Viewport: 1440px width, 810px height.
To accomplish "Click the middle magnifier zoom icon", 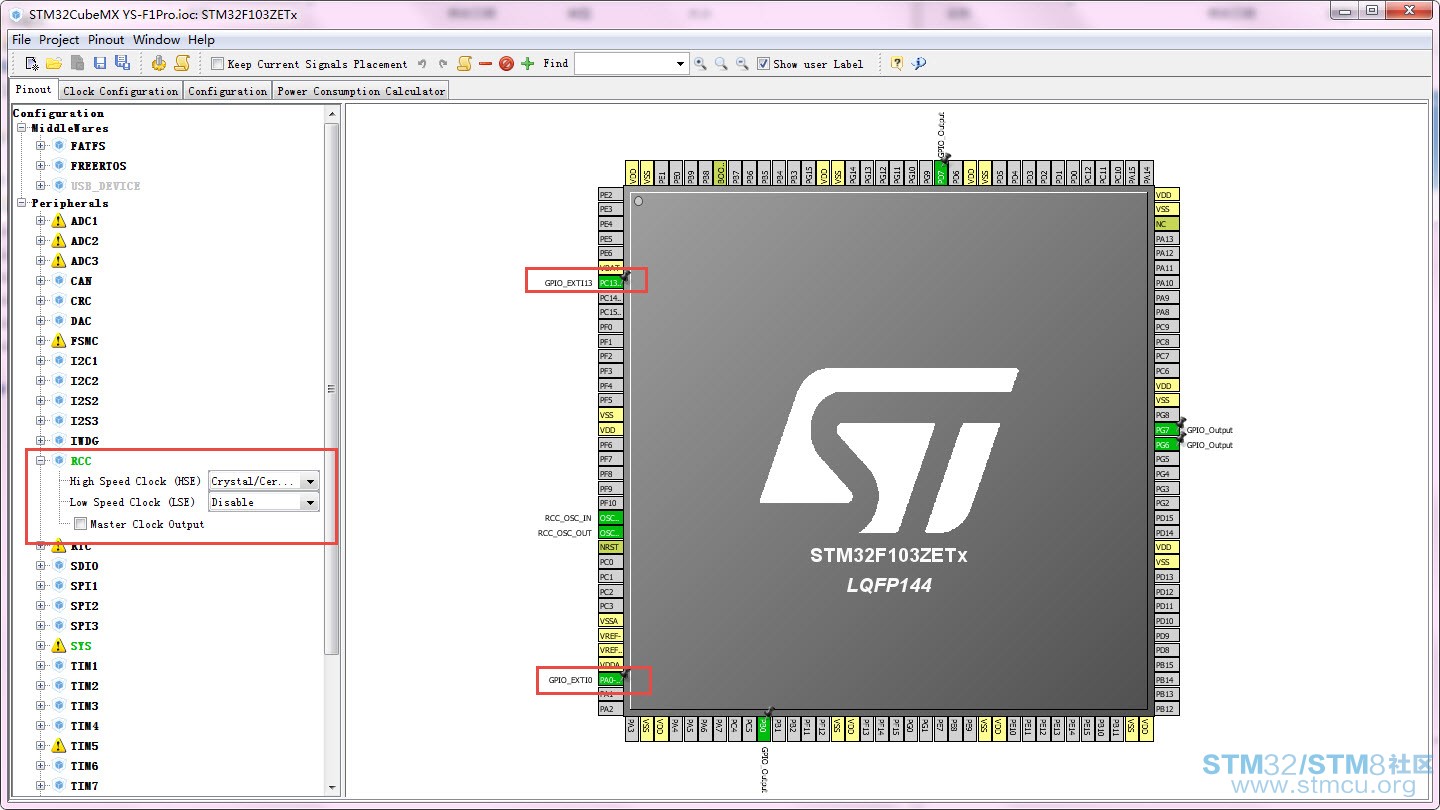I will click(x=721, y=64).
